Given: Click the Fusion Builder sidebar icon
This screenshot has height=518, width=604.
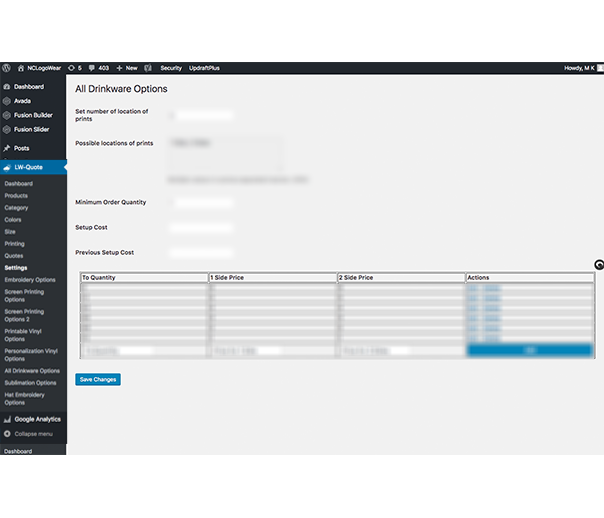Looking at the screenshot, I should (7, 115).
